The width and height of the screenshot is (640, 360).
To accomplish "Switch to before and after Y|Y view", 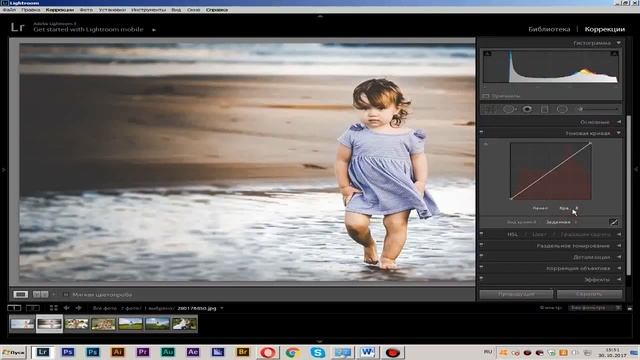I will coord(40,294).
